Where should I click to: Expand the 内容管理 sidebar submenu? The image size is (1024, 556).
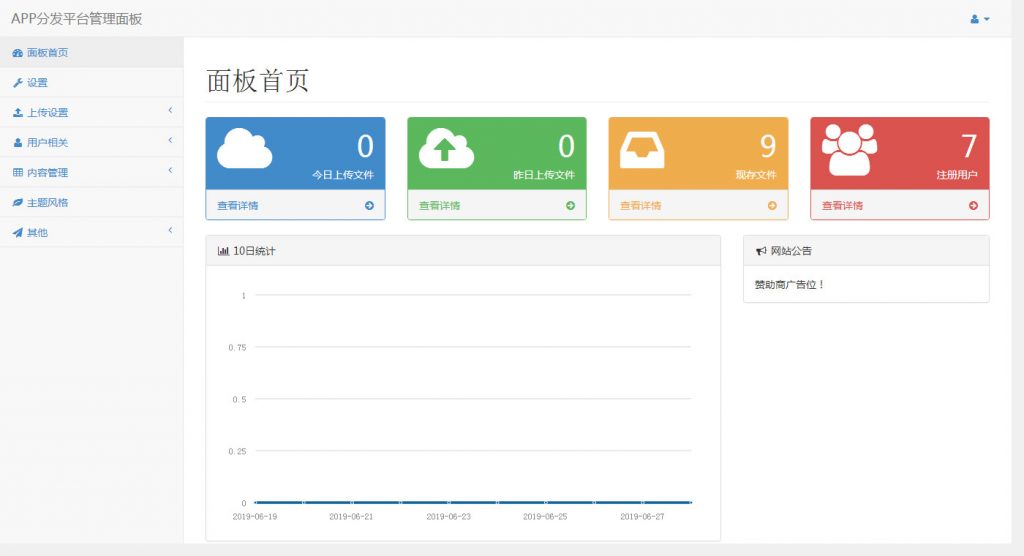[x=91, y=172]
